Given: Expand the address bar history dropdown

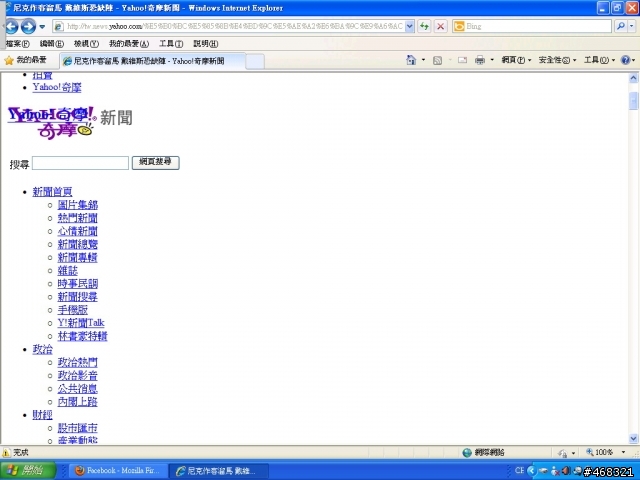Looking at the screenshot, I should click(x=410, y=27).
